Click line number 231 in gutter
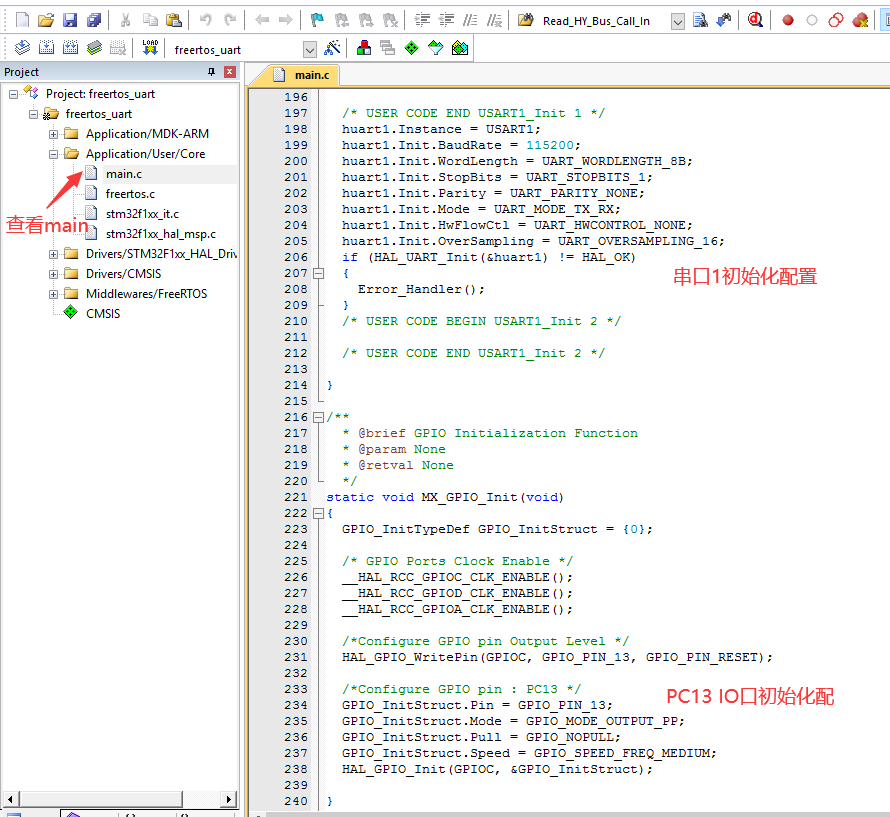The height and width of the screenshot is (817, 890). point(296,657)
